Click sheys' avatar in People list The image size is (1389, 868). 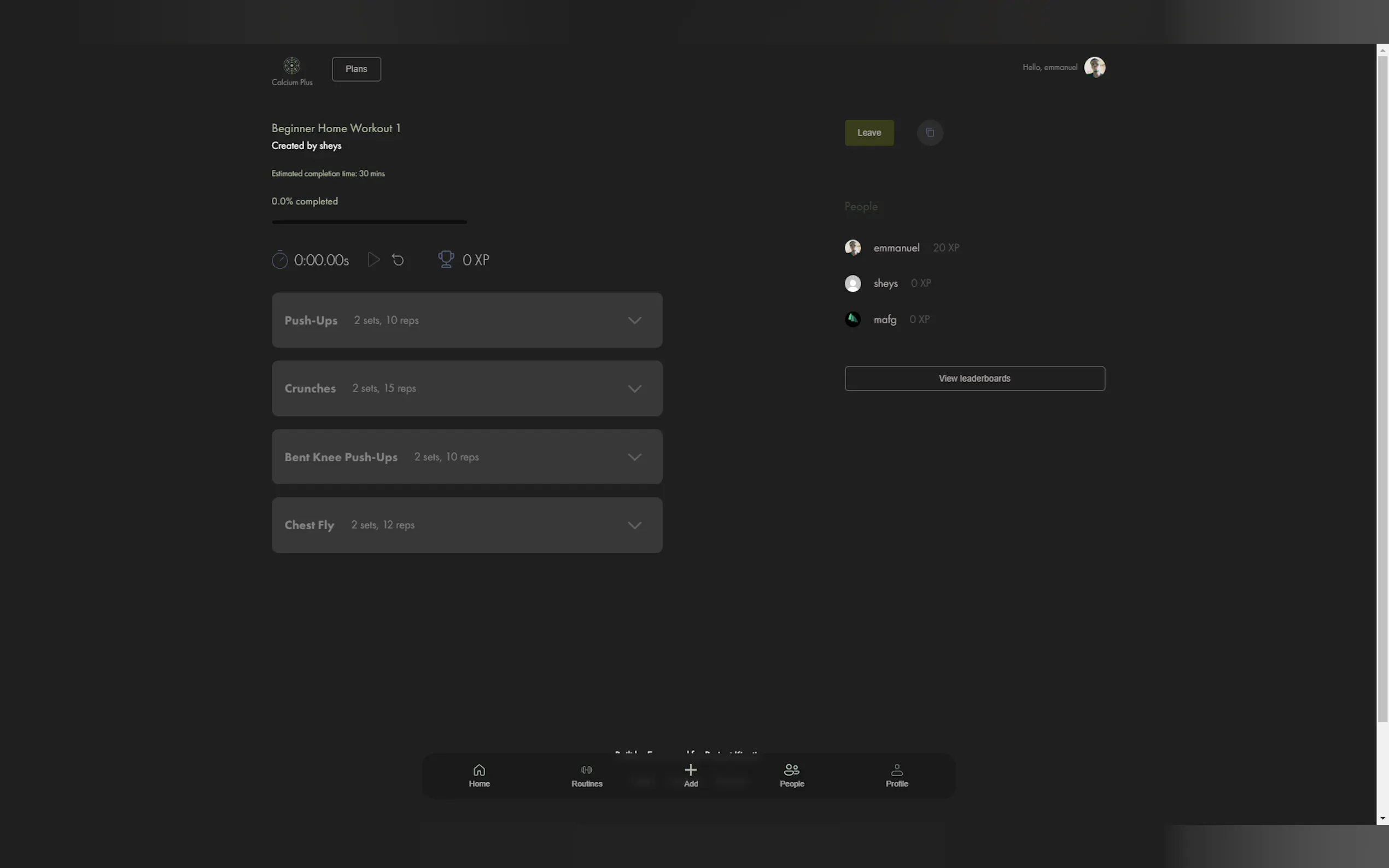tap(853, 284)
